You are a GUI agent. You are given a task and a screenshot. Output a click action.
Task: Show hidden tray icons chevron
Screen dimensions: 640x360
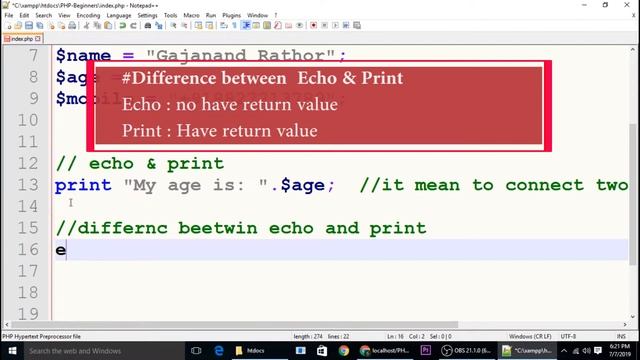coord(564,351)
